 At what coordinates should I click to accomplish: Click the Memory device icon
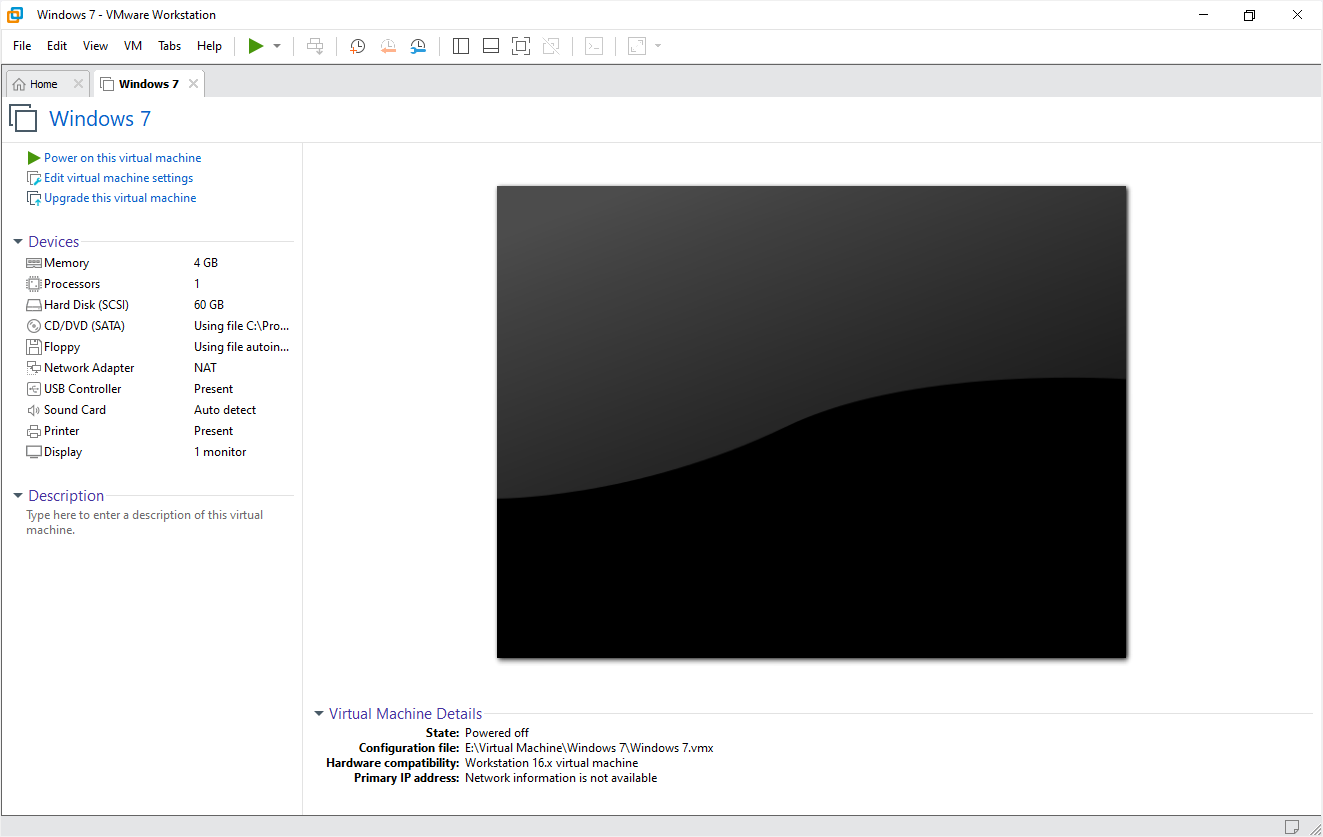(33, 262)
